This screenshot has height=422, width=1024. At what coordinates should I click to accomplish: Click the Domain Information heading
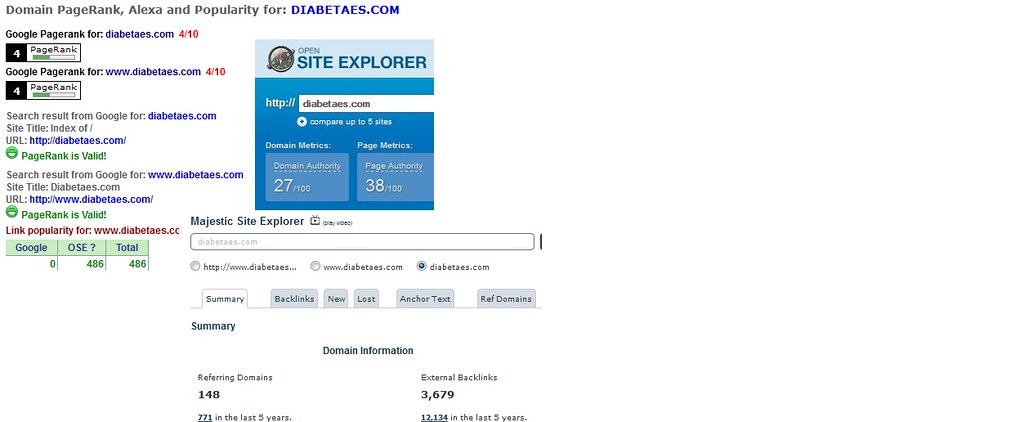(368, 351)
